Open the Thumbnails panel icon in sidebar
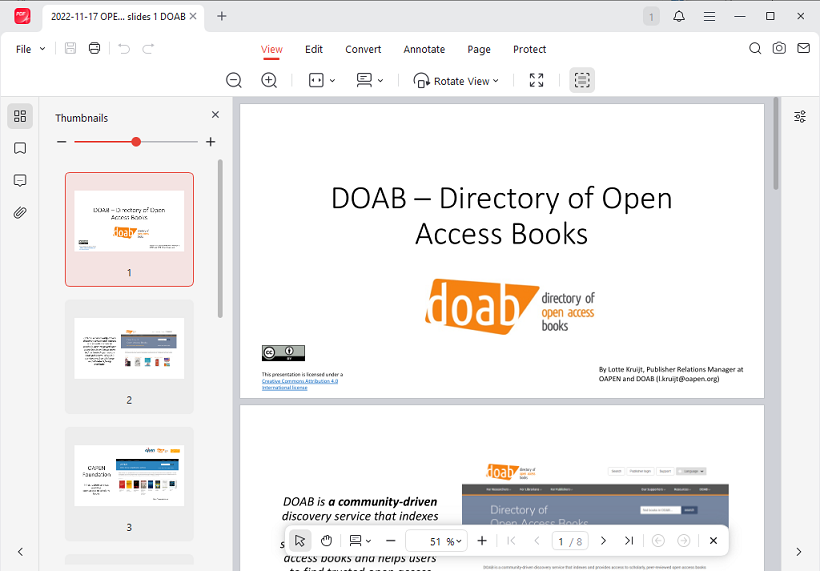The width and height of the screenshot is (820, 571). click(20, 116)
